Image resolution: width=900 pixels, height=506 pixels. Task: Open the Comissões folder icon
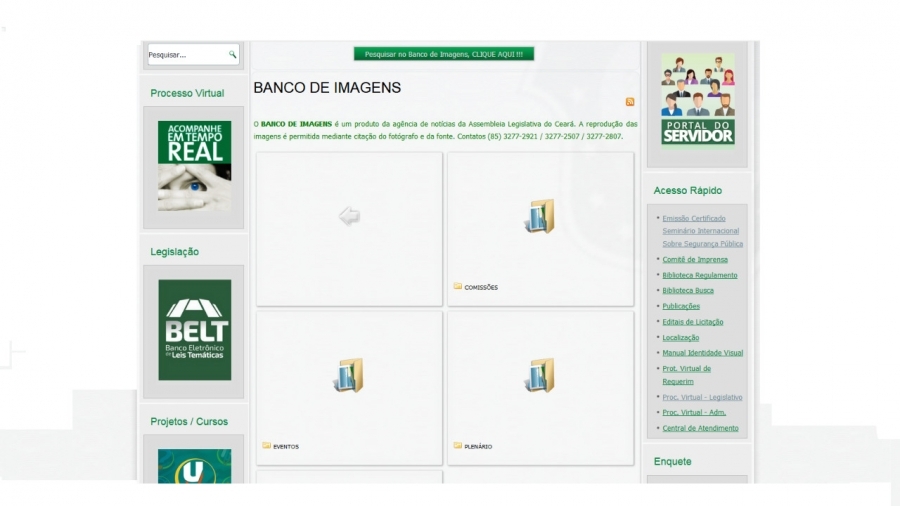pyautogui.click(x=540, y=216)
